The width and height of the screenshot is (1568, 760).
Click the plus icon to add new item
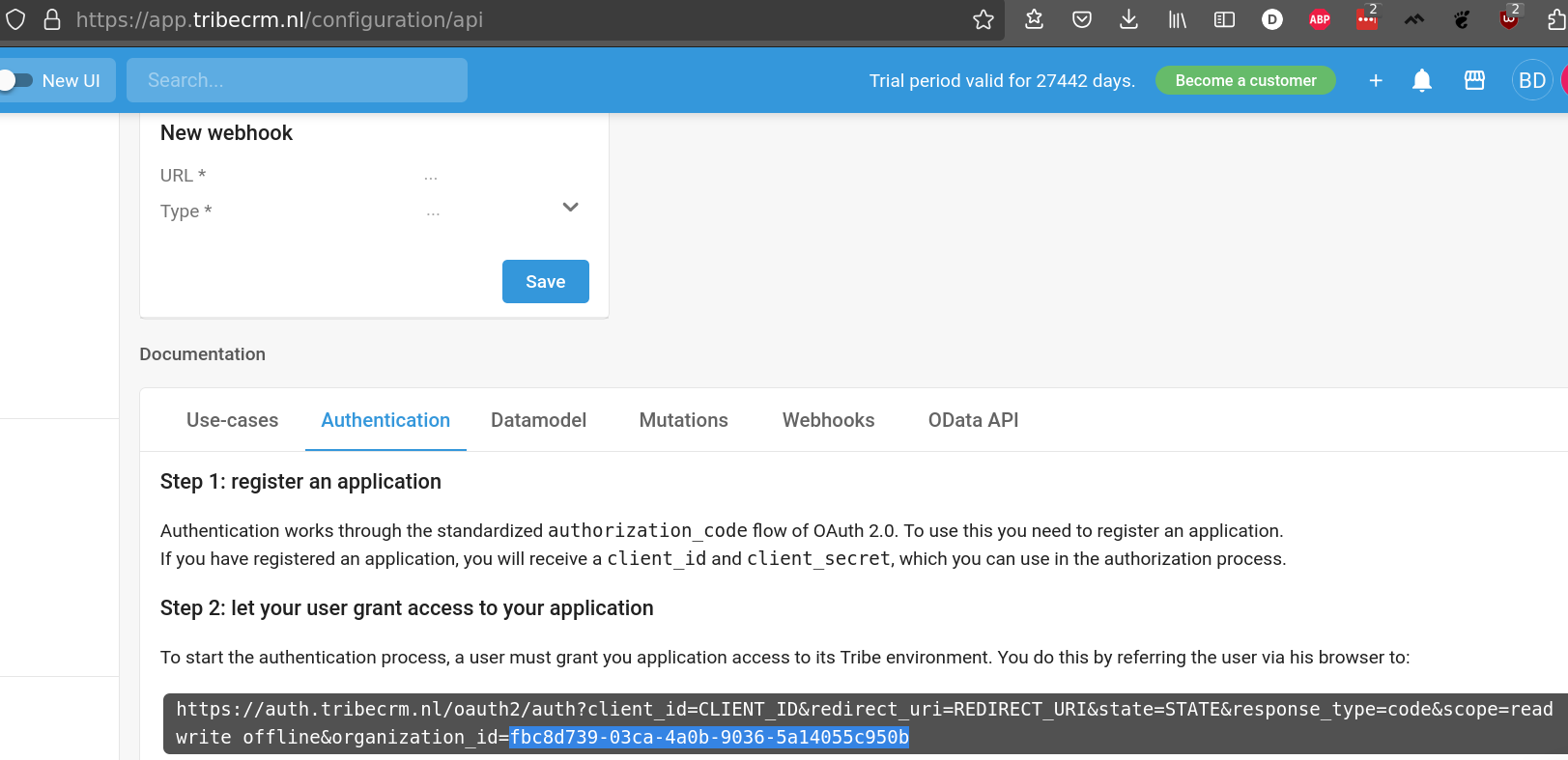point(1376,81)
